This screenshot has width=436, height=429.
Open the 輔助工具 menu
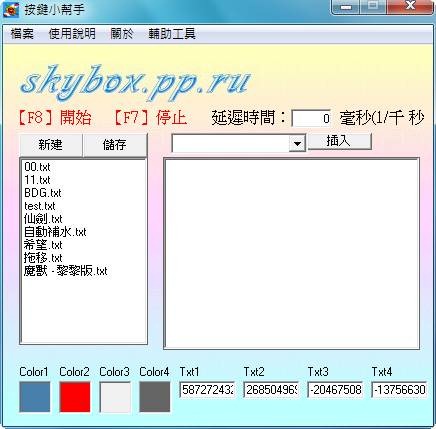pos(172,34)
